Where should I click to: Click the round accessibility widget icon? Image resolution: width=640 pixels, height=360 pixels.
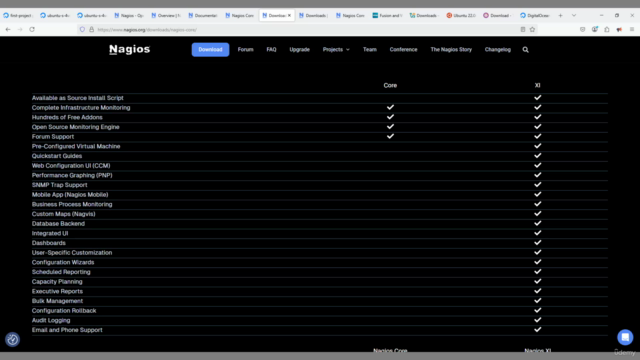pyautogui.click(x=12, y=339)
